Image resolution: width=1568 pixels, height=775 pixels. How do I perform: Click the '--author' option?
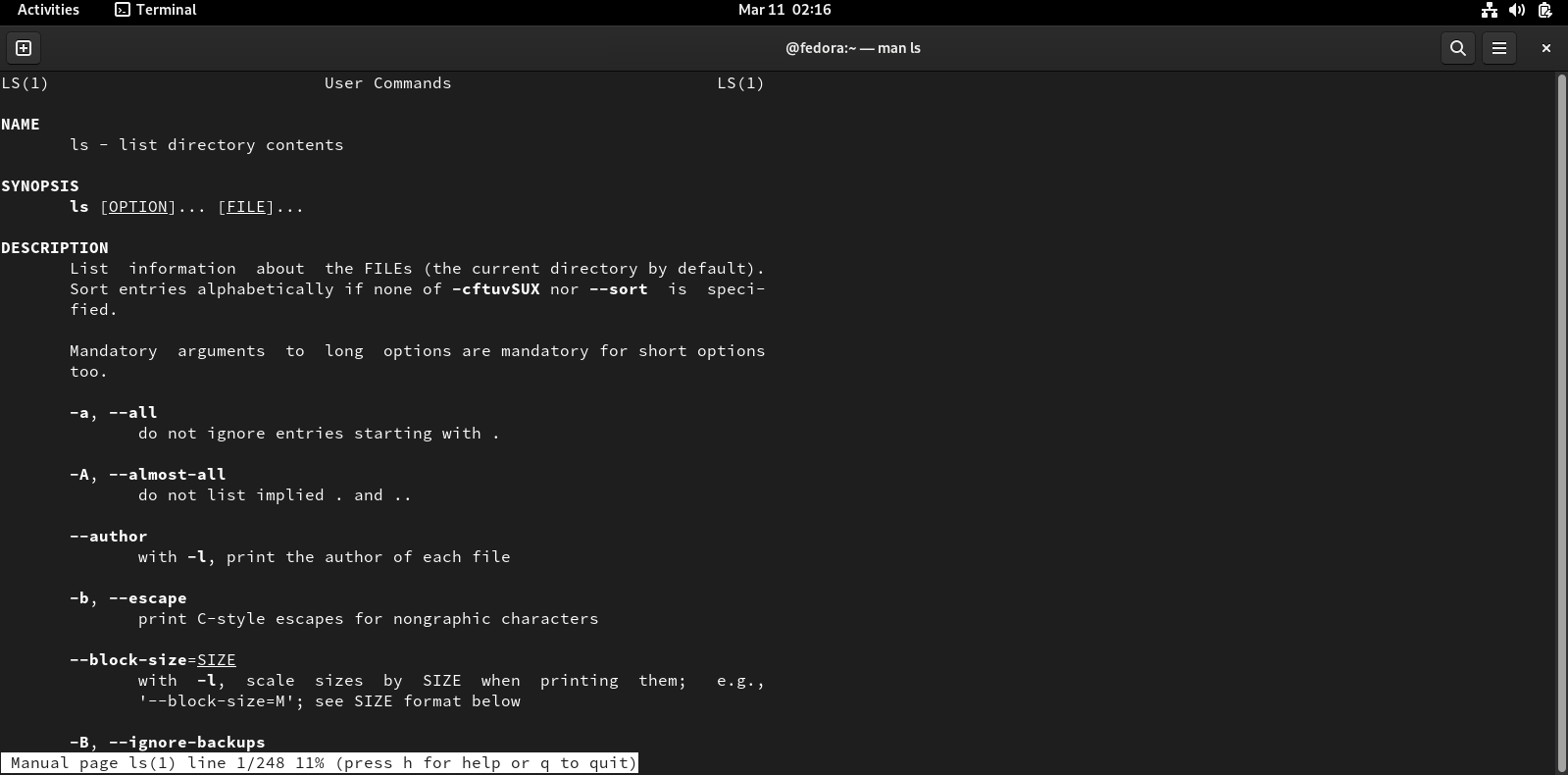[109, 537]
